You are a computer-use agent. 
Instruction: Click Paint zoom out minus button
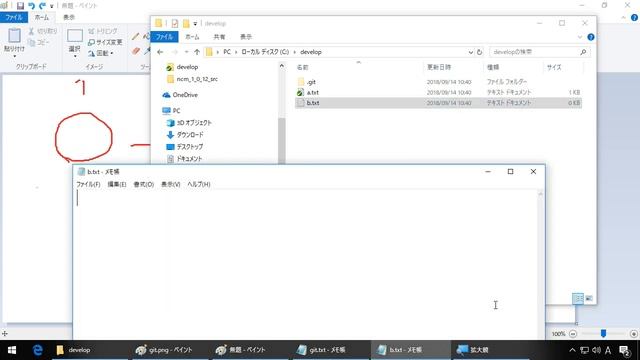[573, 334]
